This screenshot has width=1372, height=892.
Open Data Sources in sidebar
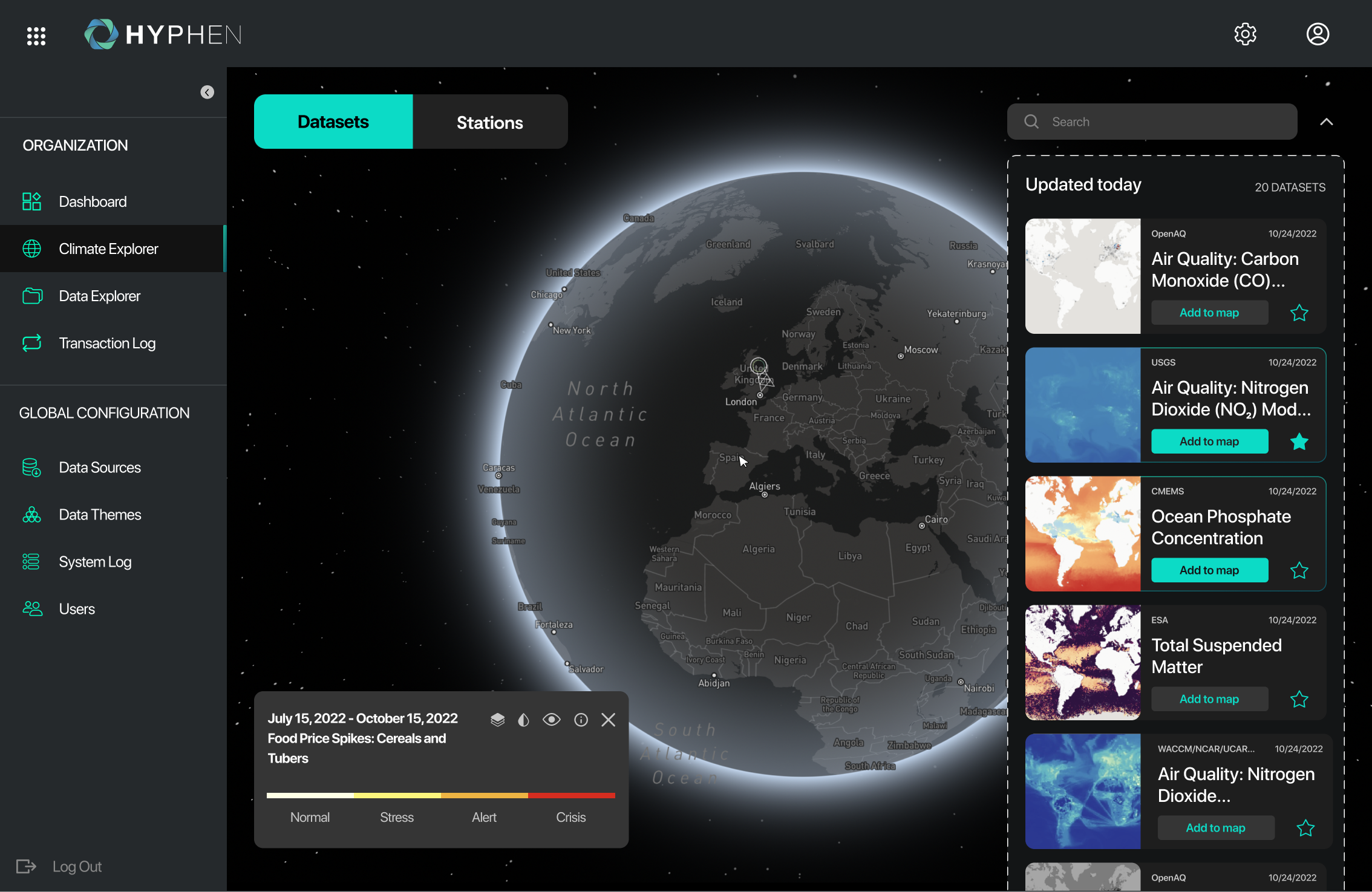tap(113, 467)
